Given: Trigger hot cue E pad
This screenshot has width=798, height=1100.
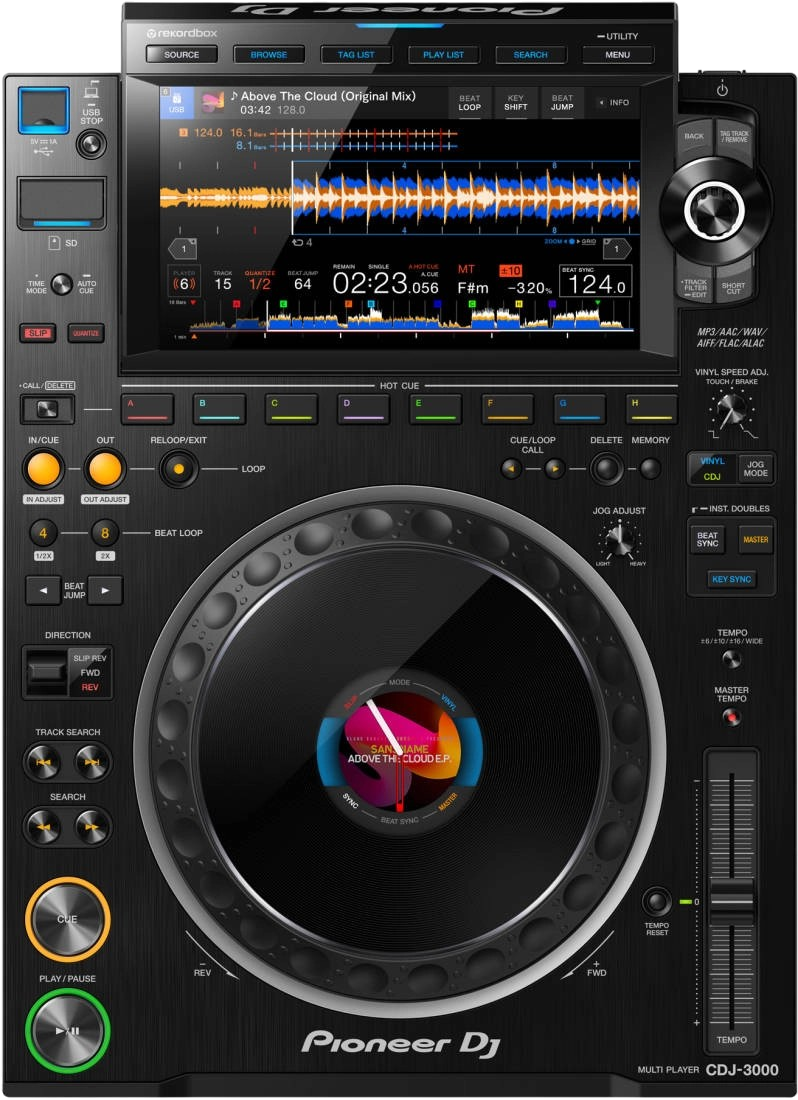Looking at the screenshot, I should click(x=435, y=409).
